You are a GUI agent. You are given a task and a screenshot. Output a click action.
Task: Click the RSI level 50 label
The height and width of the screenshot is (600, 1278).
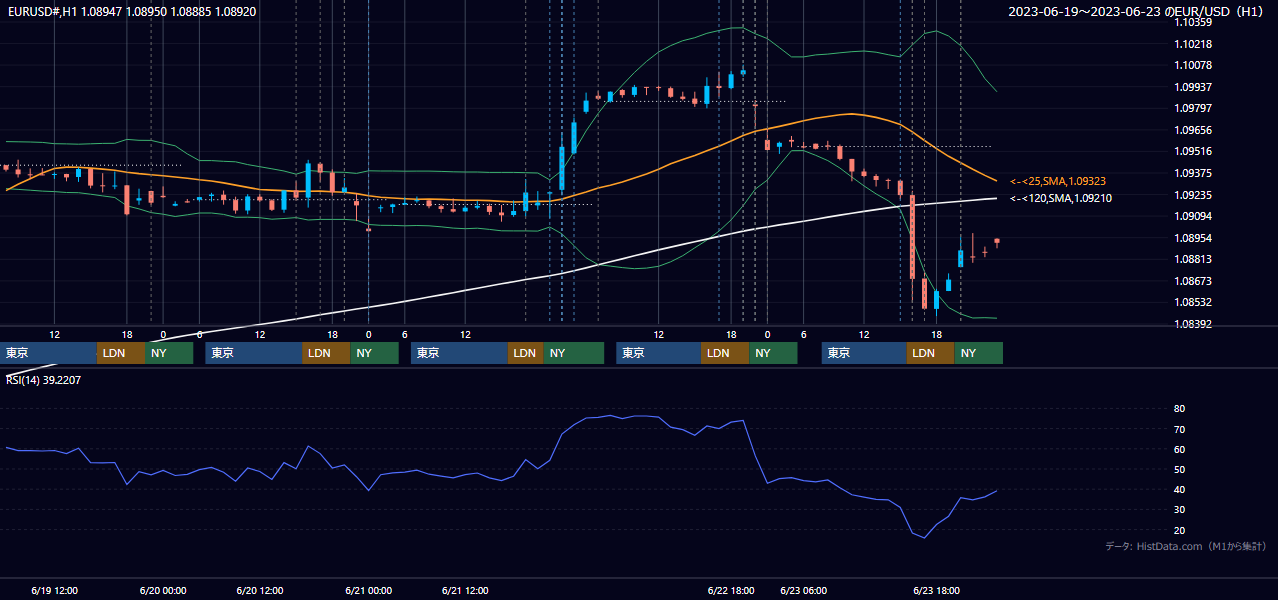(x=1179, y=469)
